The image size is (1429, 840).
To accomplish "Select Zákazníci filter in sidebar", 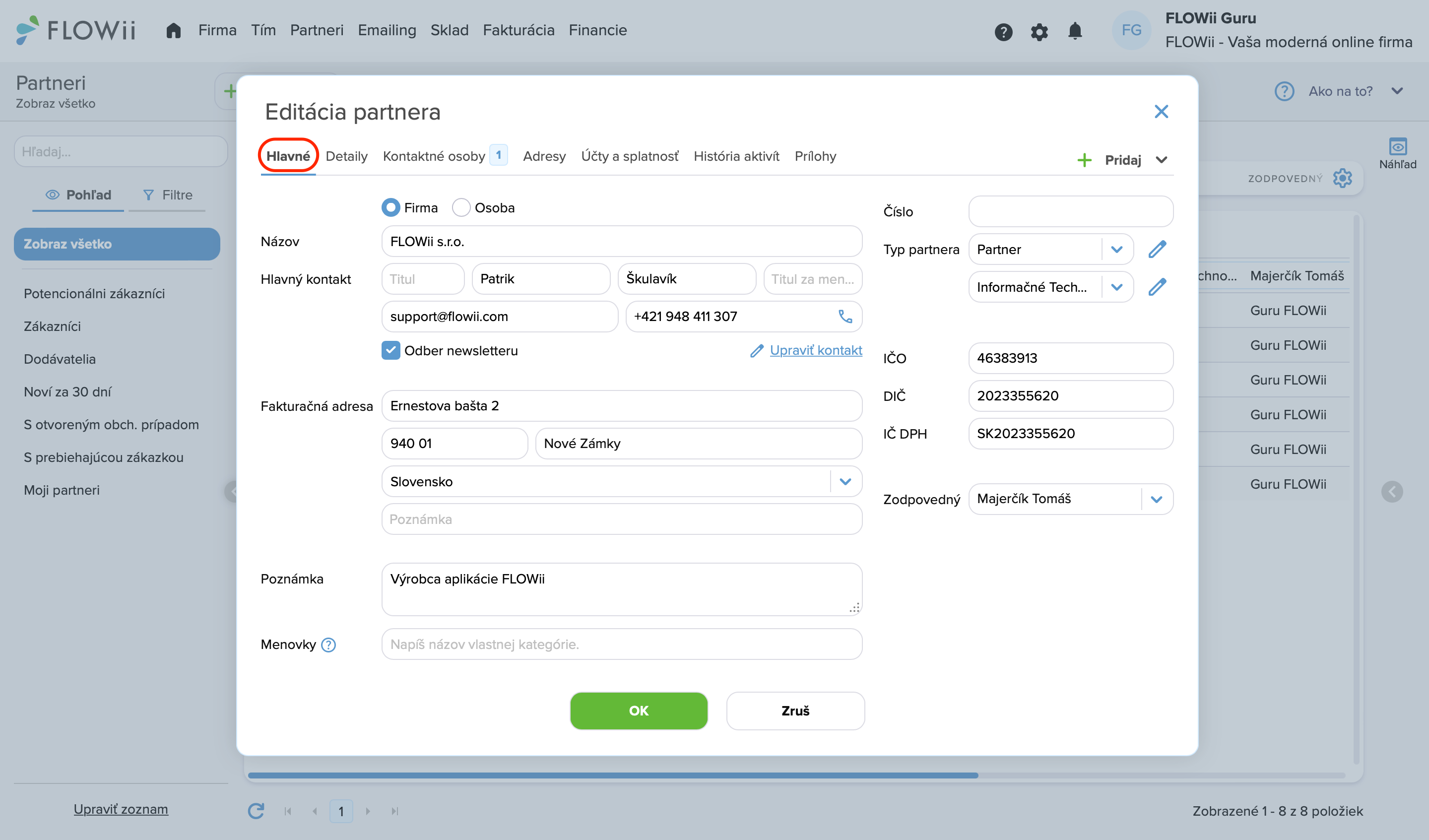I will tap(52, 326).
